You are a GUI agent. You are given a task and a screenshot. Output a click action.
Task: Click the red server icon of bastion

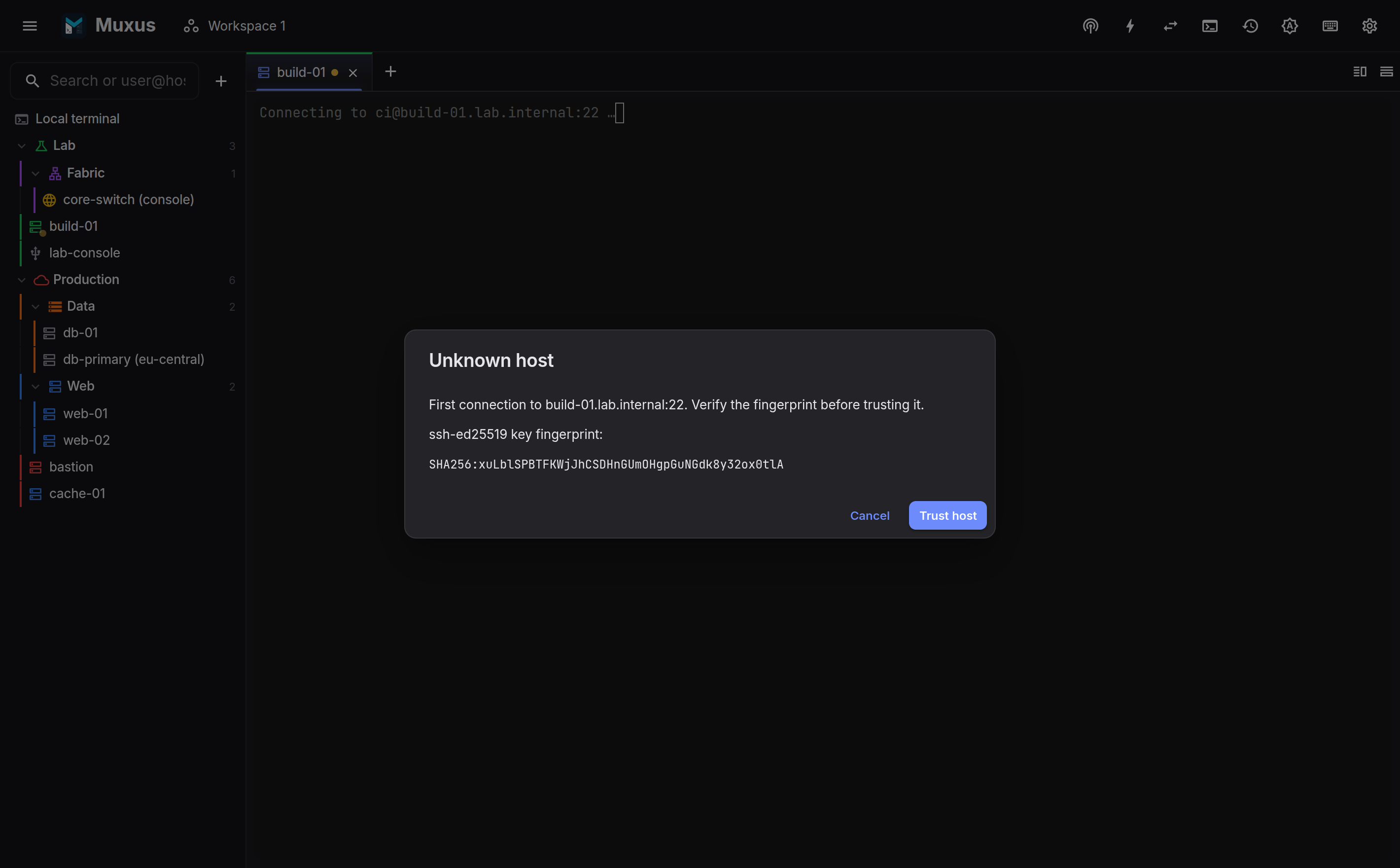coord(35,468)
